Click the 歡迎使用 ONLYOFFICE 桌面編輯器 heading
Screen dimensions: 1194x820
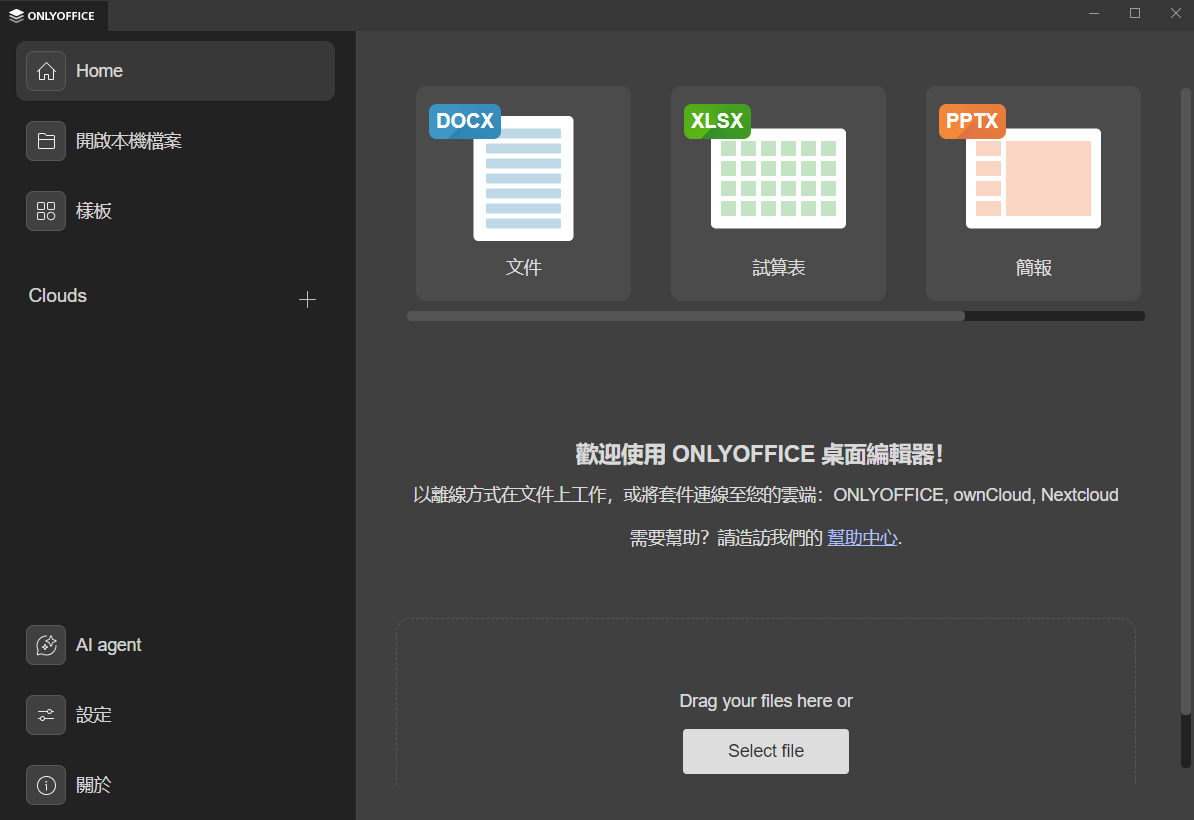pyautogui.click(x=759, y=455)
